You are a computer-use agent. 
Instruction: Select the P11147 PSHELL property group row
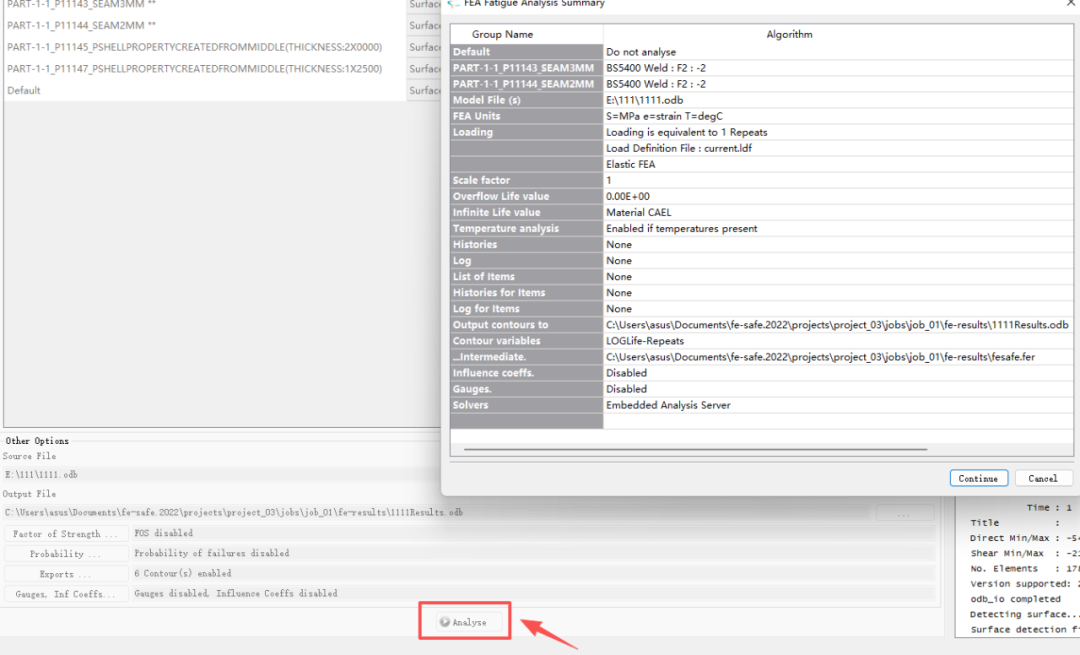[x=205, y=68]
